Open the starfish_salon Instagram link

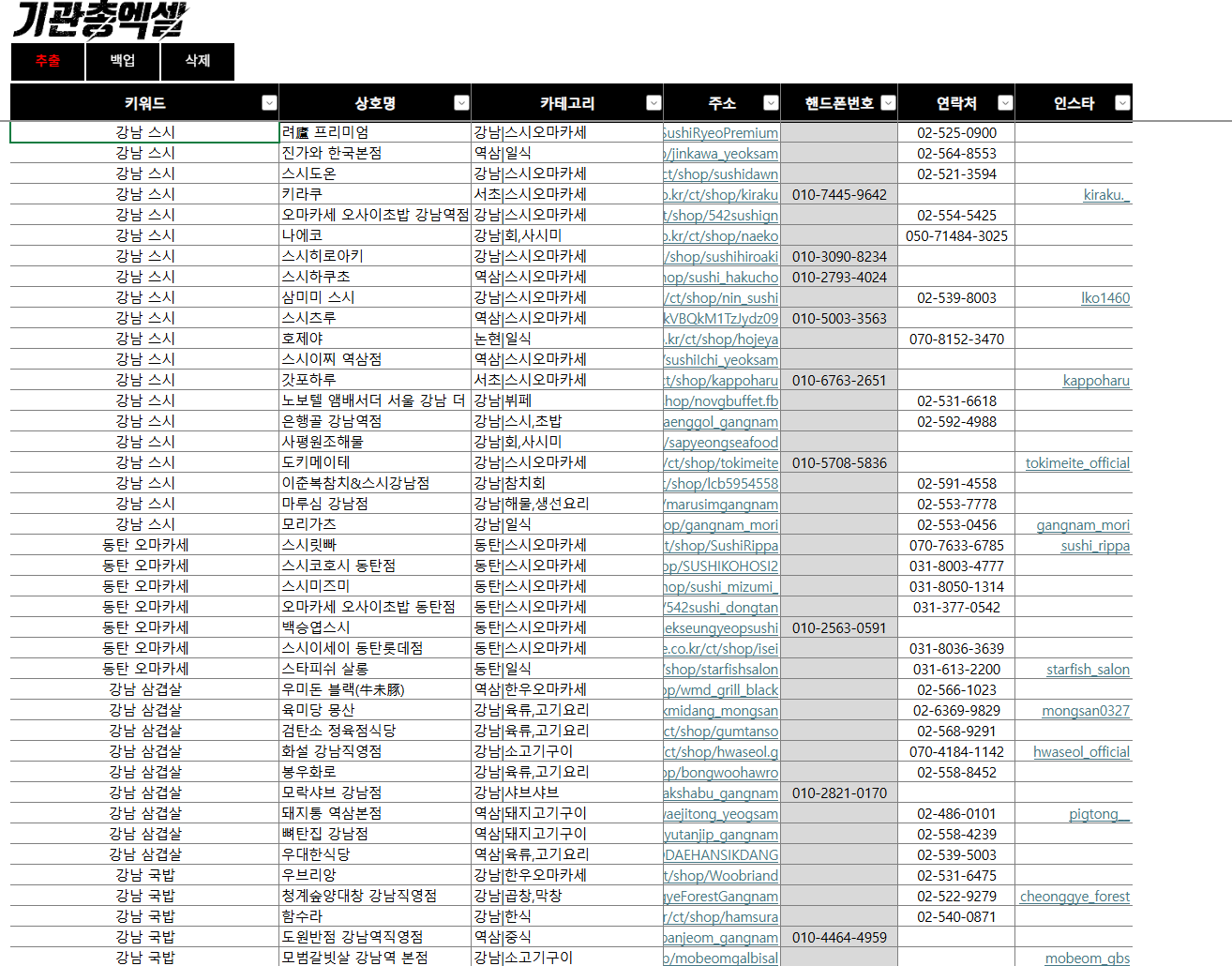coord(1088,670)
